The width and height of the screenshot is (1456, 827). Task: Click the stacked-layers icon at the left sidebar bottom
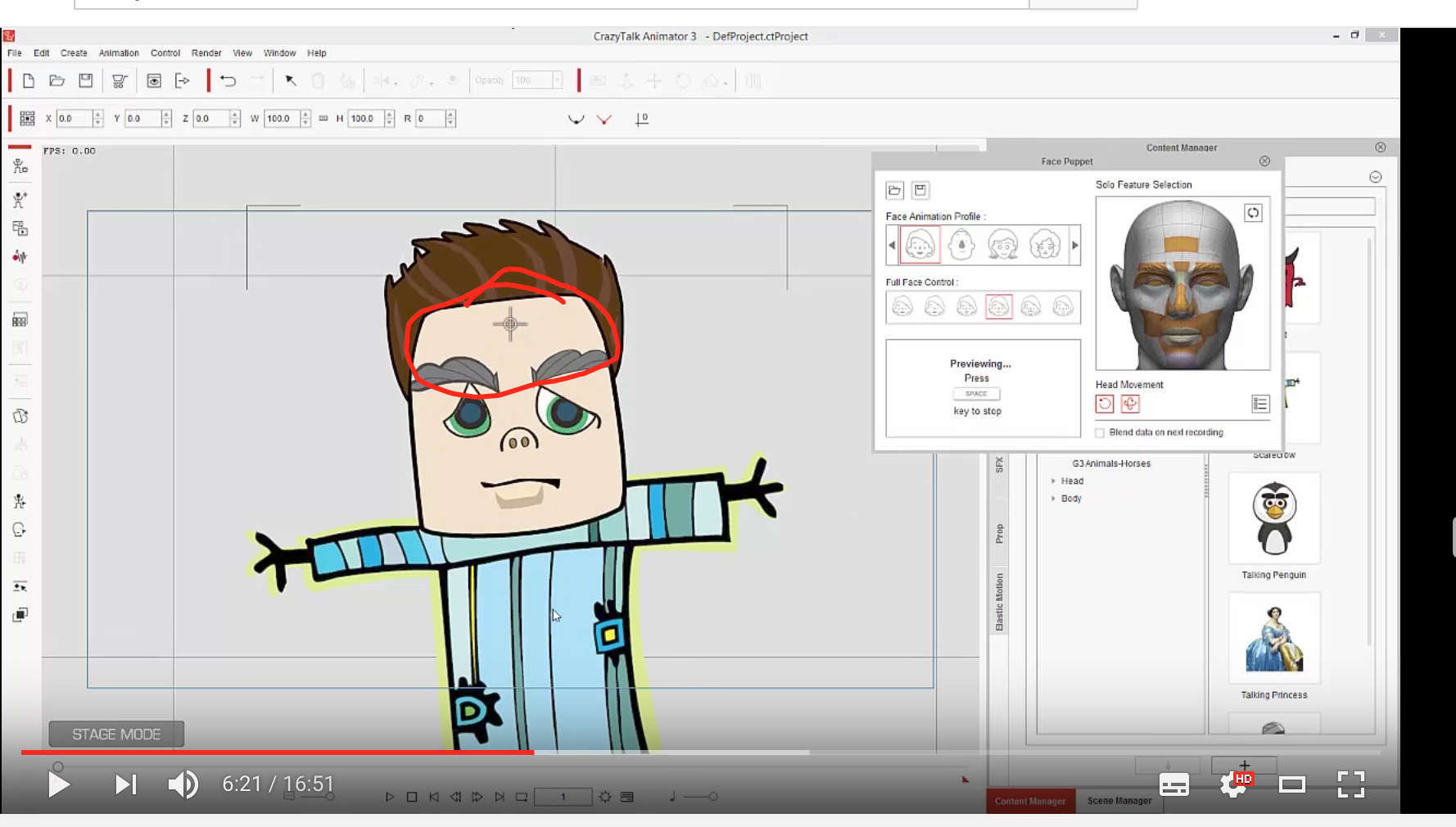click(20, 615)
